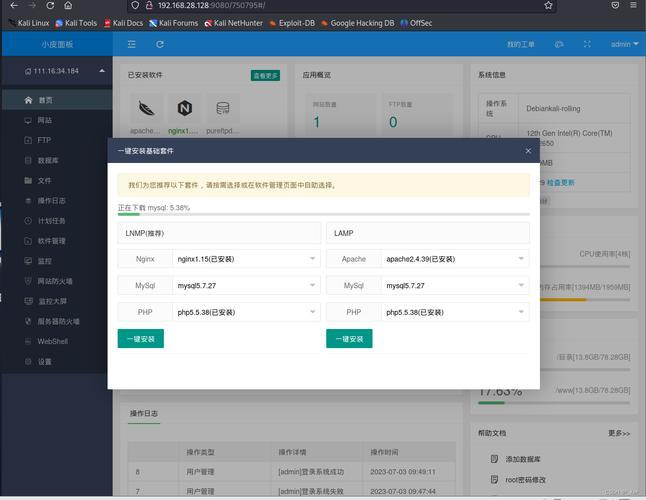Click the settings gear icon in sidebar

tap(28, 362)
